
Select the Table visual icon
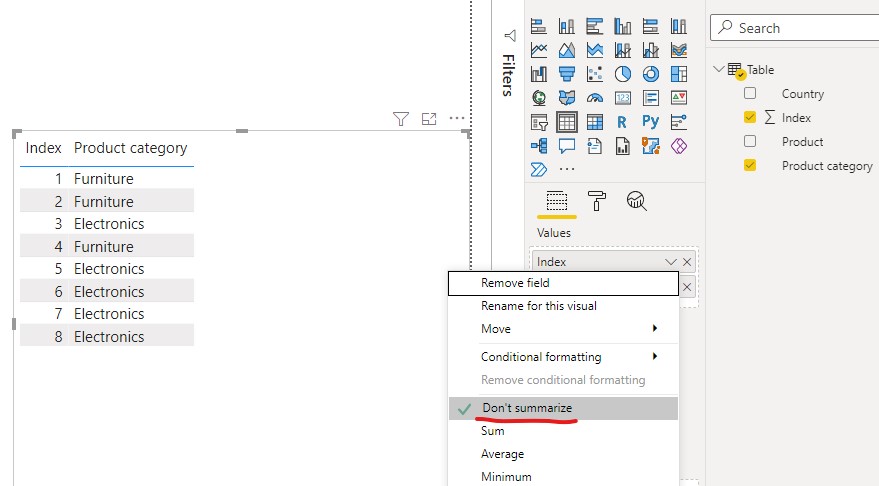pos(567,122)
